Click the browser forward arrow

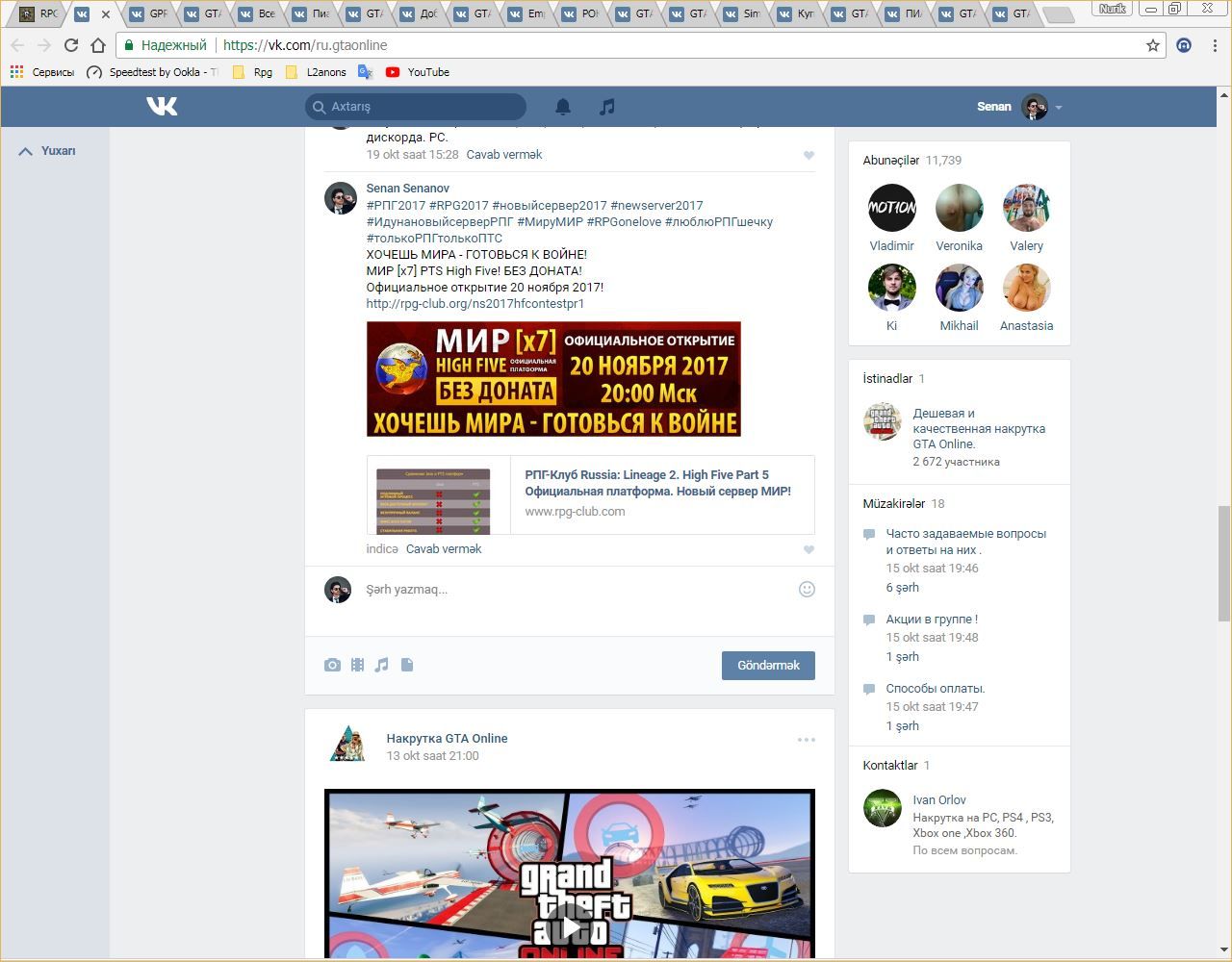43,45
